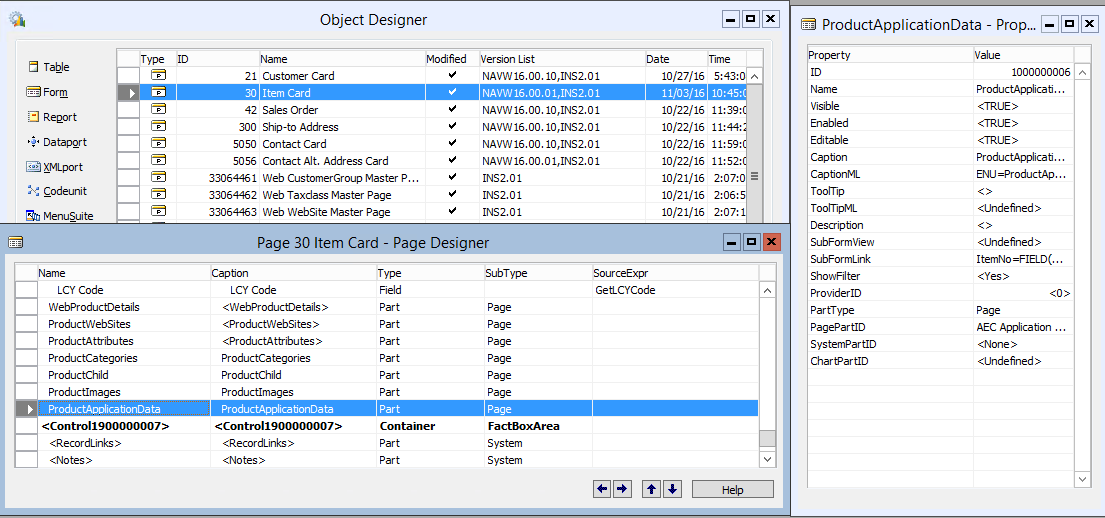
Task: Click Modified checkmark on Contact Card row
Action: [452, 144]
